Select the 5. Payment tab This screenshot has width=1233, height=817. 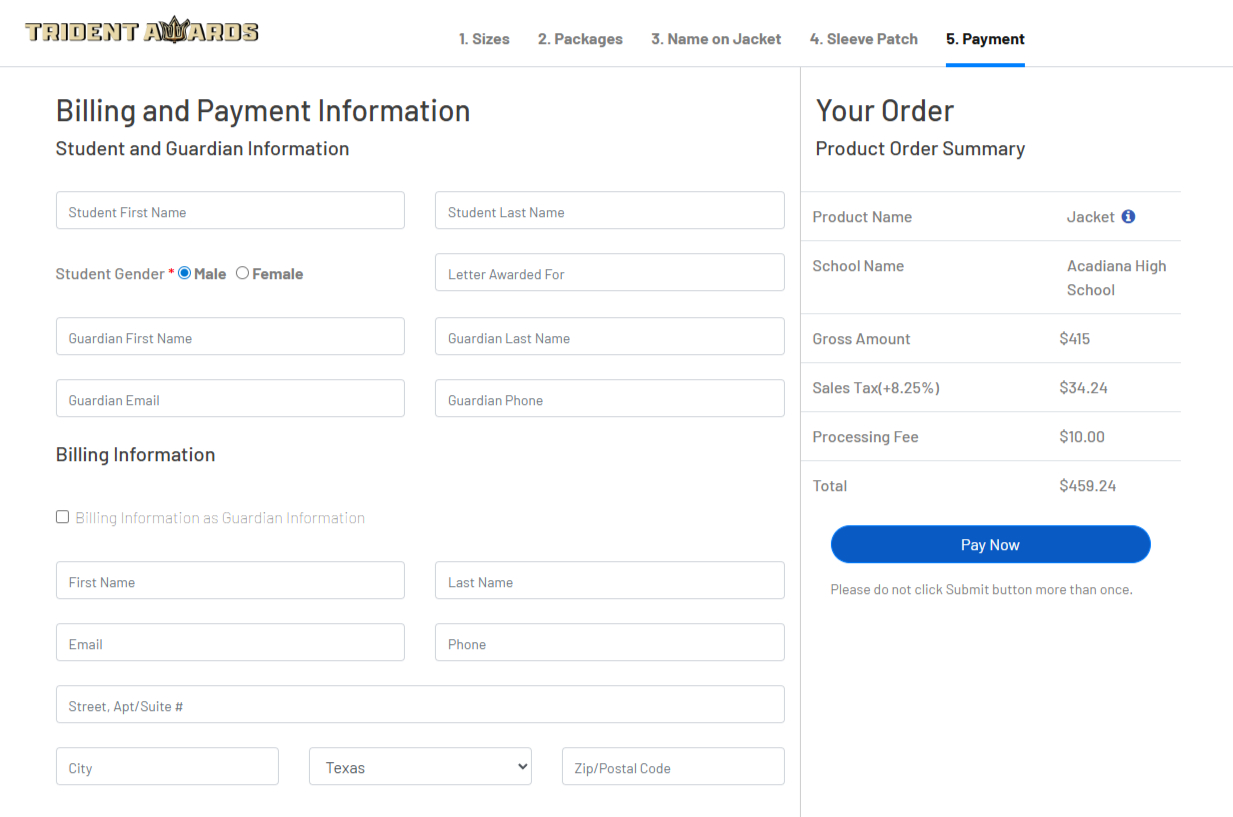[x=985, y=39]
